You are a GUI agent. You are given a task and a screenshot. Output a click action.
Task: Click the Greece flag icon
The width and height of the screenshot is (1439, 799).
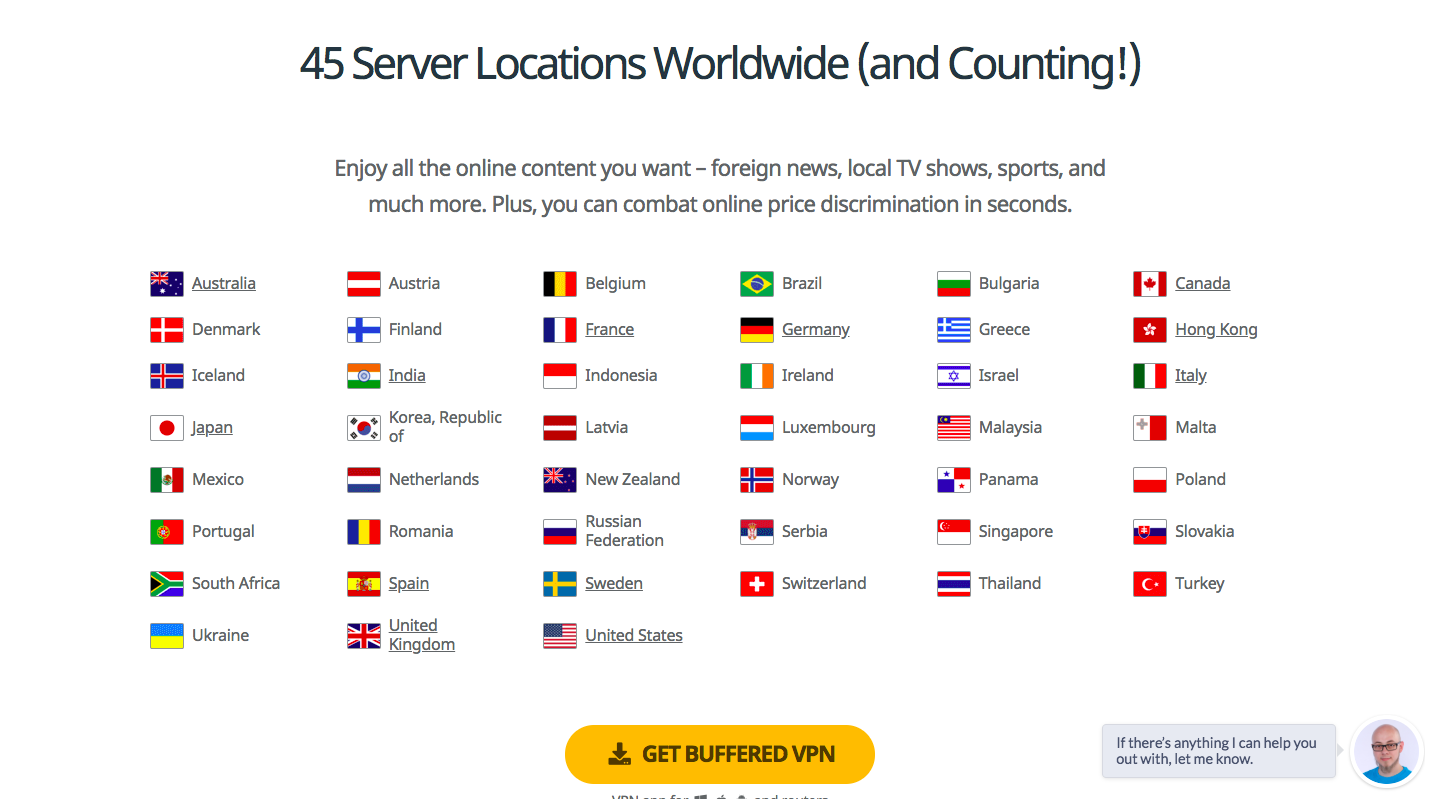(954, 330)
